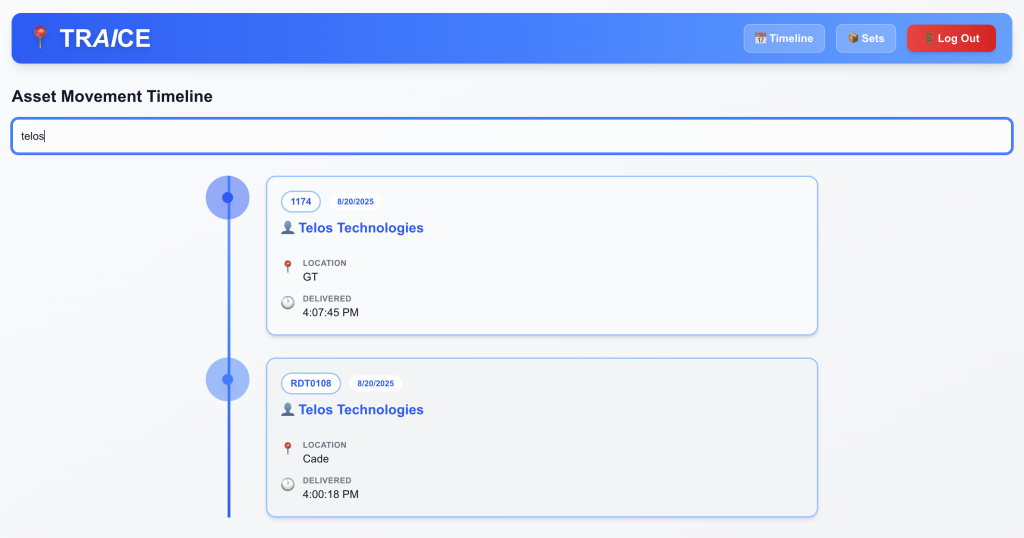Screen dimensions: 1024x538
Task: Click asset ID badge 1174
Action: (x=301, y=202)
